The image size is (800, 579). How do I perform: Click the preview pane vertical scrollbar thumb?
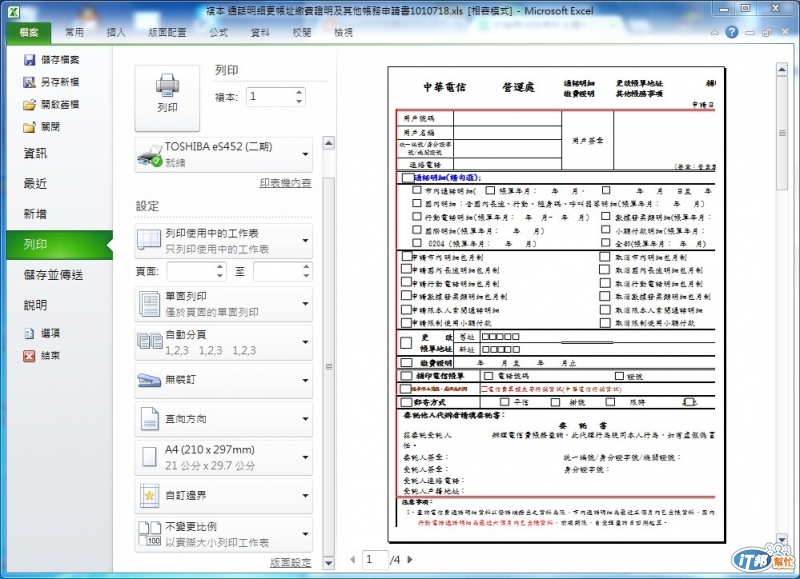pyautogui.click(x=782, y=133)
